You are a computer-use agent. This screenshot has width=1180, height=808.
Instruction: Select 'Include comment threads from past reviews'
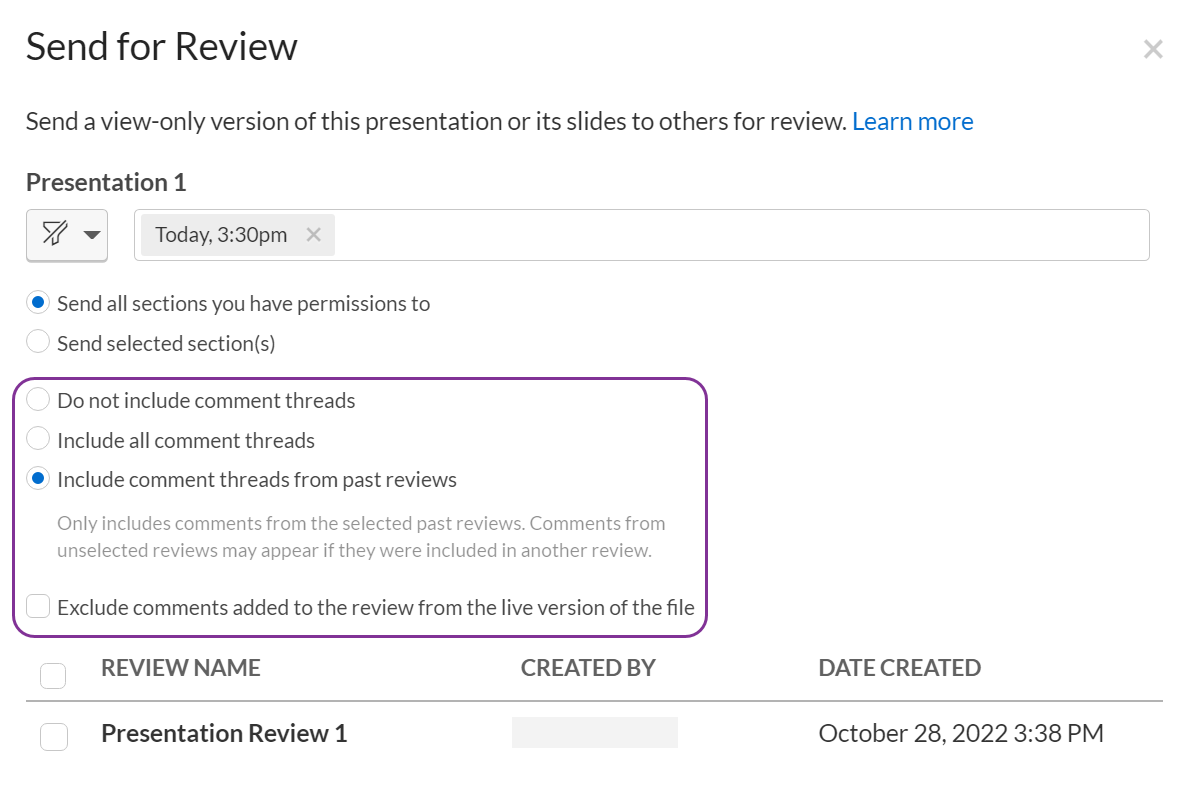(37, 478)
